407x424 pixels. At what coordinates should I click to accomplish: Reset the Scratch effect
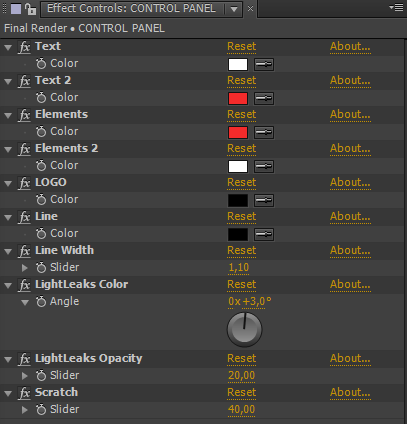coord(242,392)
